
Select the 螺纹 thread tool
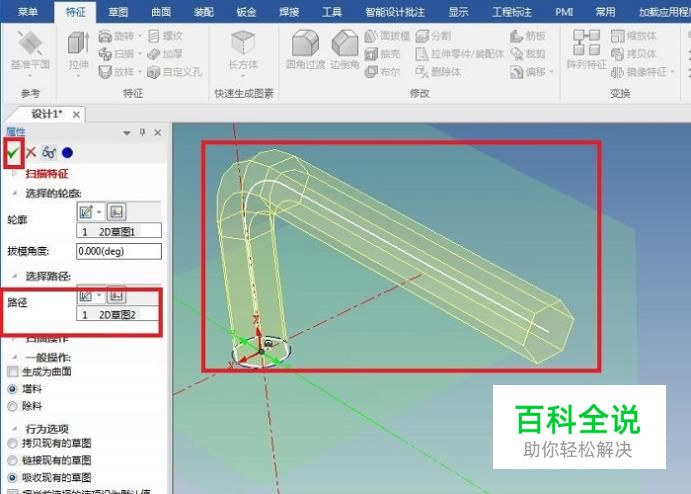pos(165,36)
